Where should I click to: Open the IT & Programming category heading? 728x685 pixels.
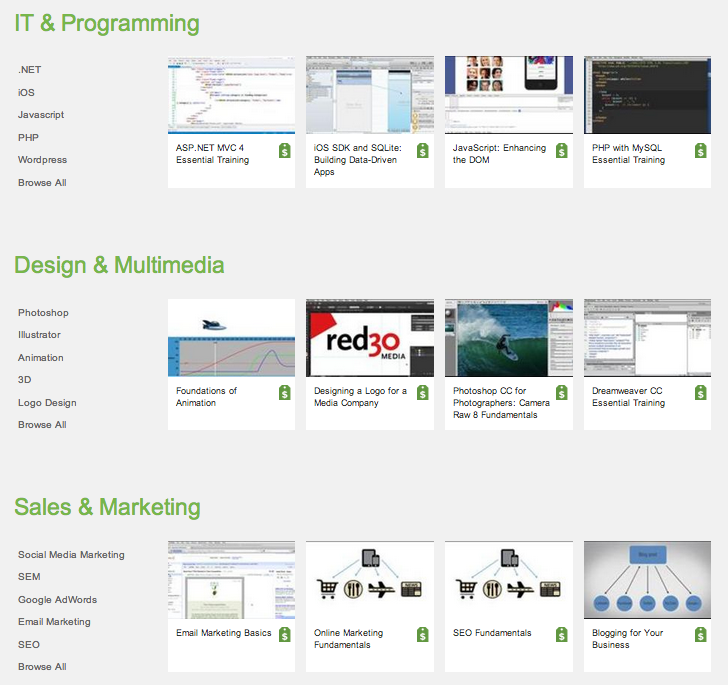[107, 23]
